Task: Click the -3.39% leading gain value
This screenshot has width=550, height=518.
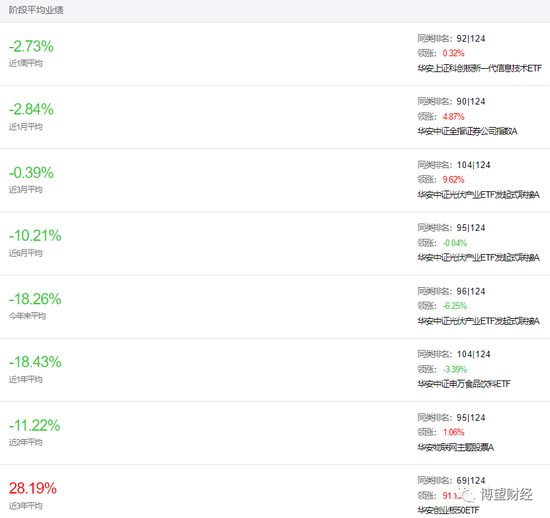Action: (x=455, y=369)
